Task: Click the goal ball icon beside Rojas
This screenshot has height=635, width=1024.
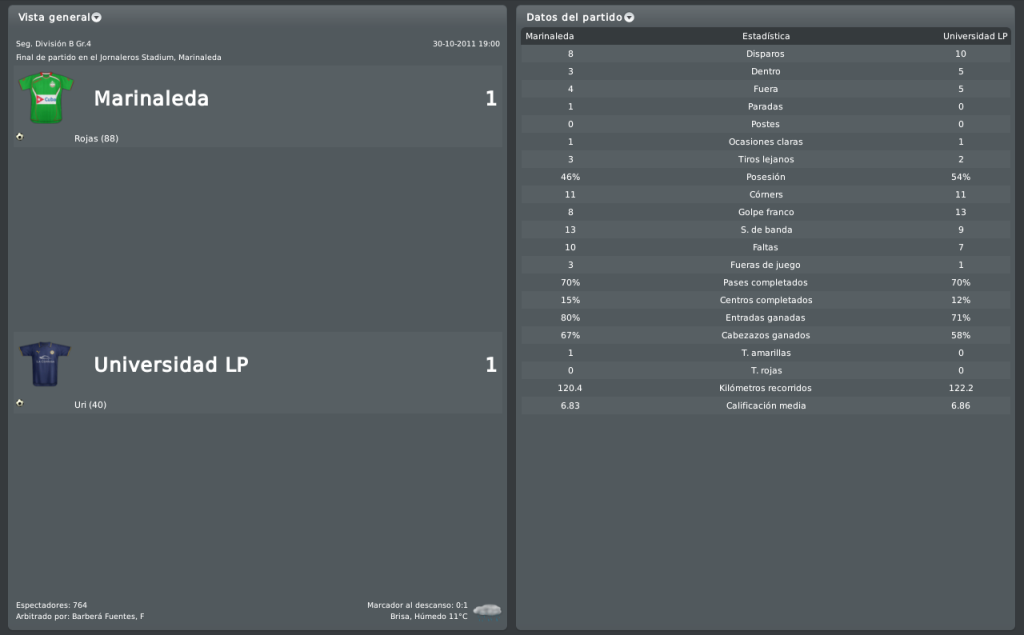Action: pos(20,136)
